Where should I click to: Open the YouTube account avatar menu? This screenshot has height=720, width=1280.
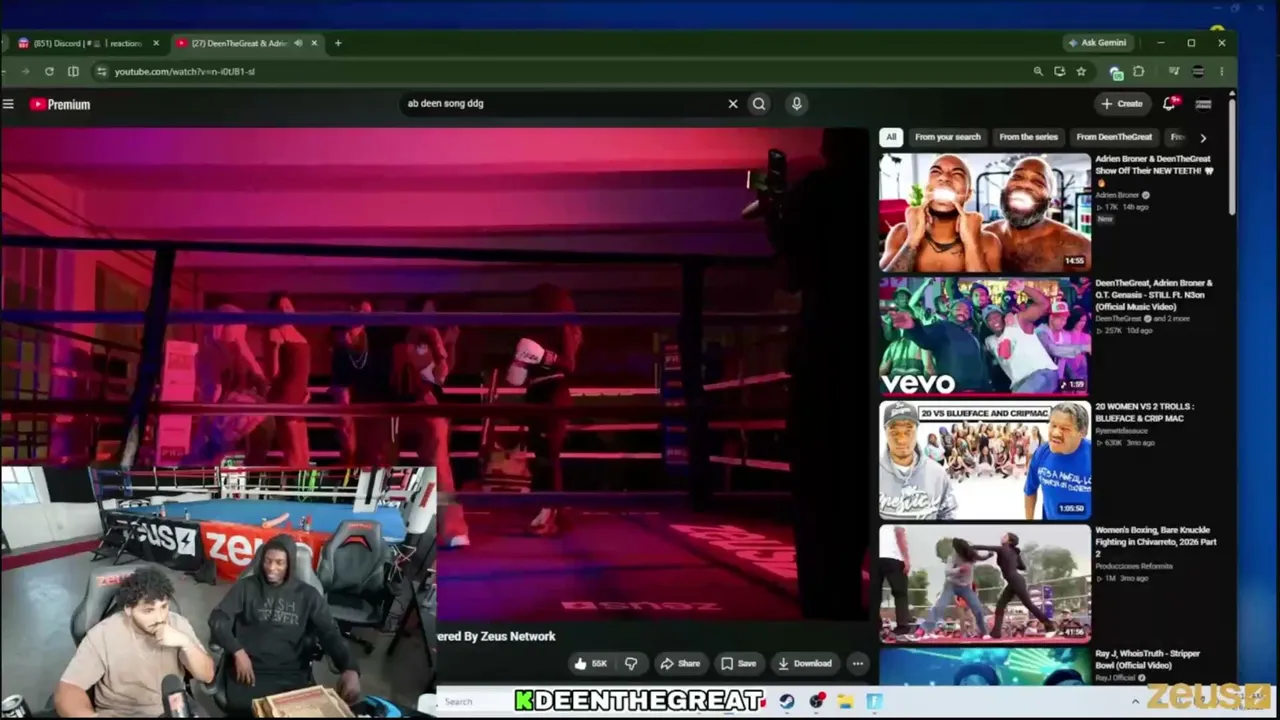point(1204,103)
